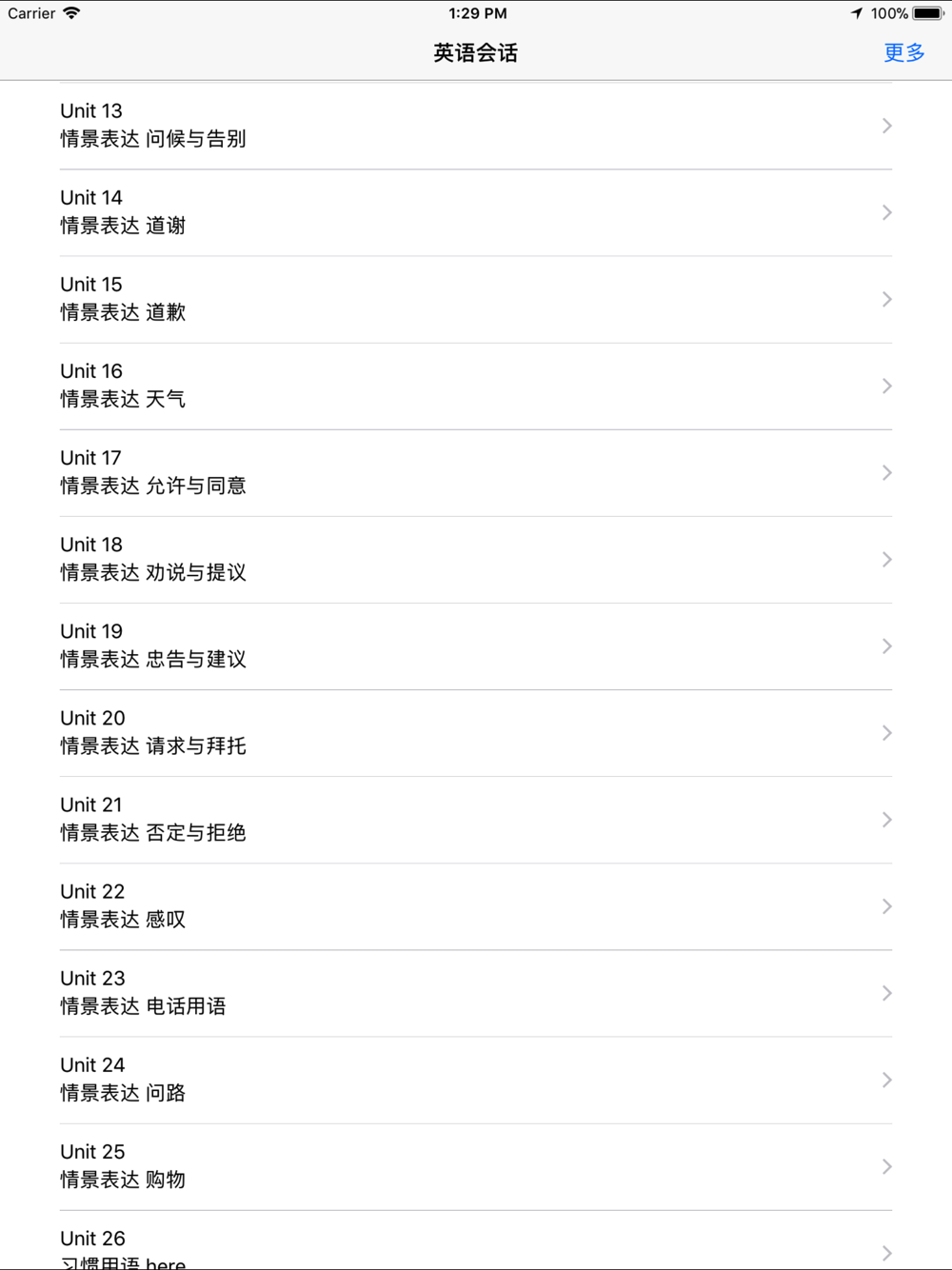Tap chevron arrow on Unit 16 row
This screenshot has width=952, height=1270.
[x=886, y=386]
